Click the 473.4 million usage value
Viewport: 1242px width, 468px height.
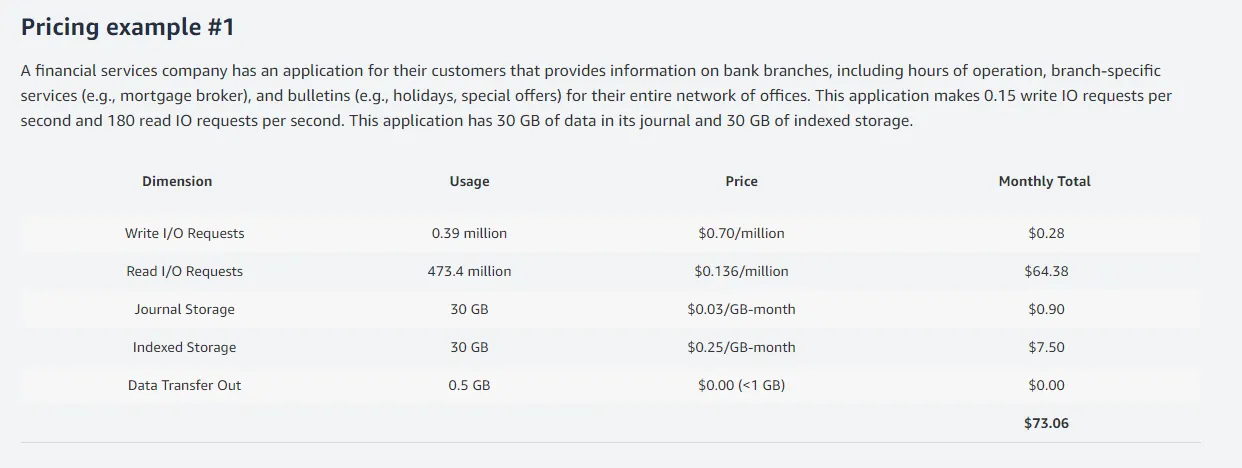tap(469, 271)
